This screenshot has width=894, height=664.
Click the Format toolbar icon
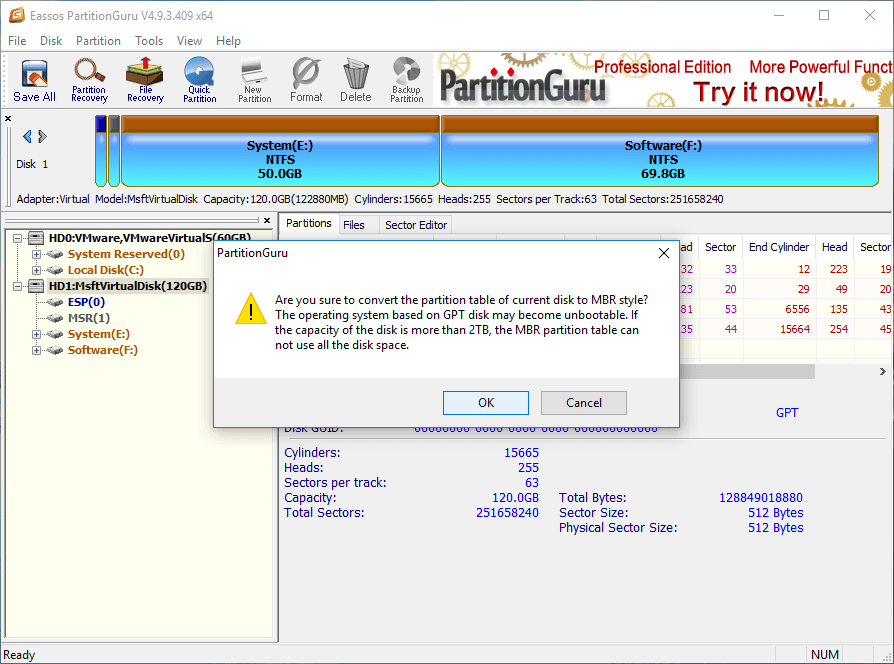(x=306, y=80)
